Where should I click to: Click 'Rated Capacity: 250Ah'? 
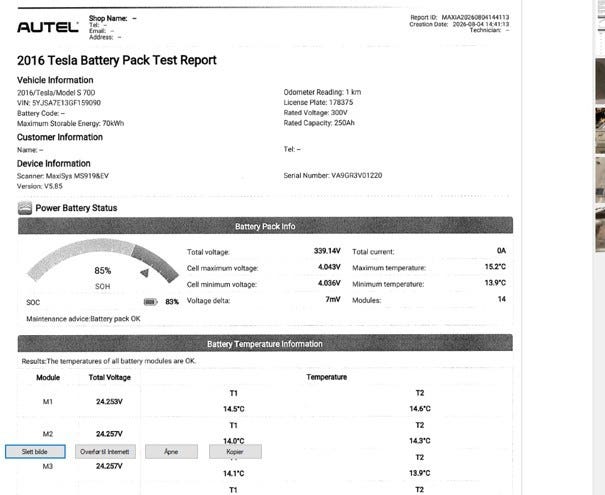(319, 123)
